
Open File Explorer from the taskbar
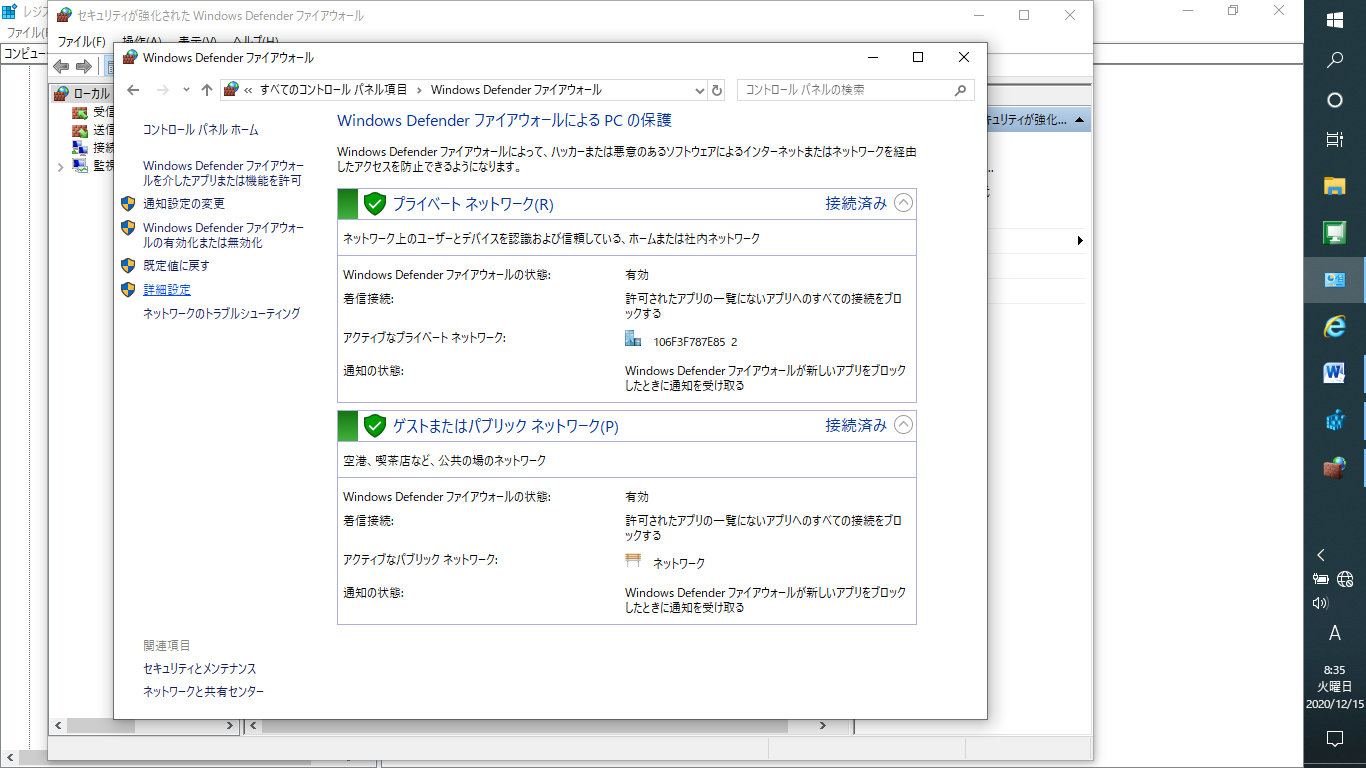pyautogui.click(x=1335, y=185)
